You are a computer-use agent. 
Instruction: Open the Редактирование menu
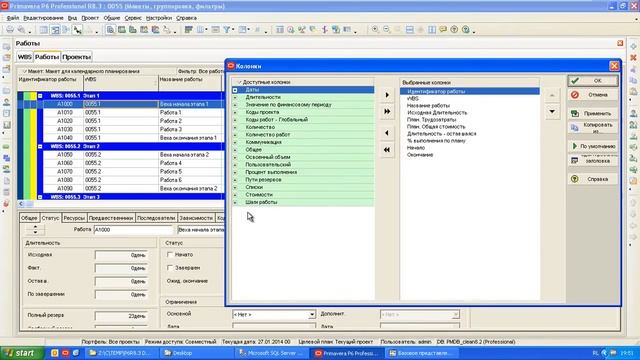click(x=43, y=18)
